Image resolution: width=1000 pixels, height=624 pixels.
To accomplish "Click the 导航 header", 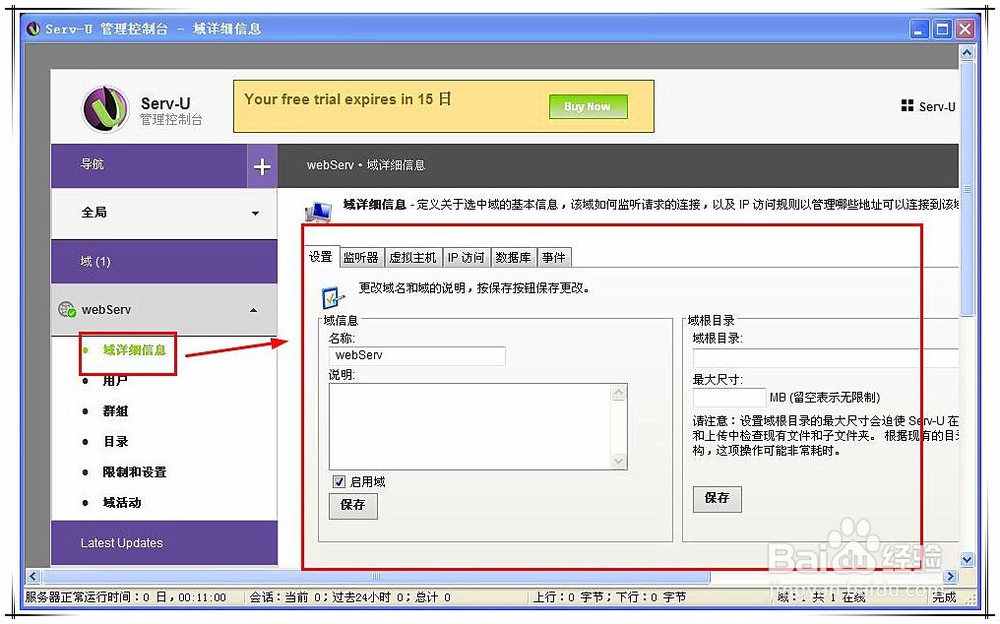I will (149, 166).
